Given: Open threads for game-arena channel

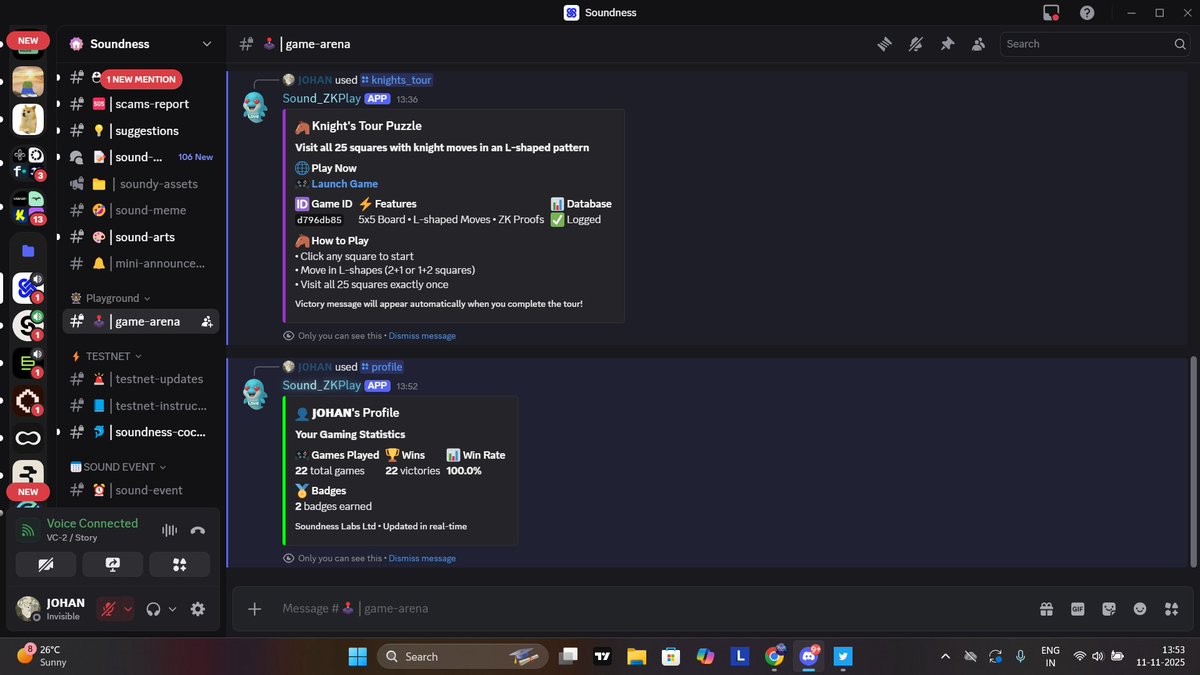Looking at the screenshot, I should pos(885,44).
